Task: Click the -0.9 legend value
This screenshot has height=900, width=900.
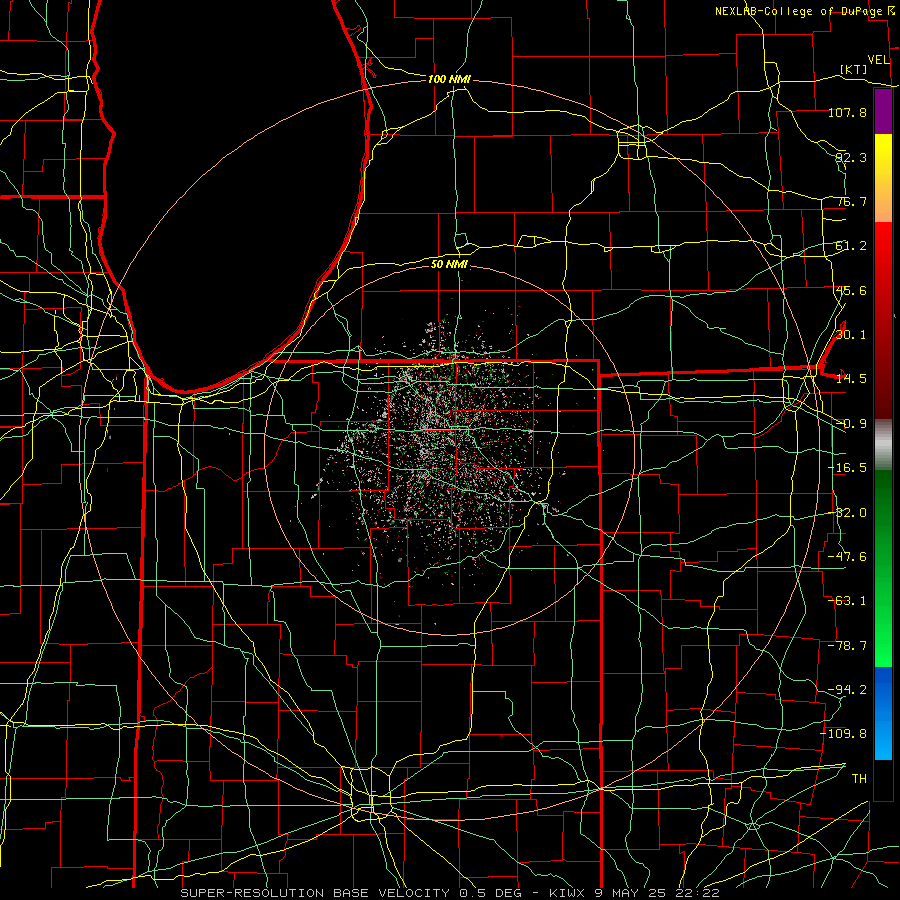Action: click(851, 424)
